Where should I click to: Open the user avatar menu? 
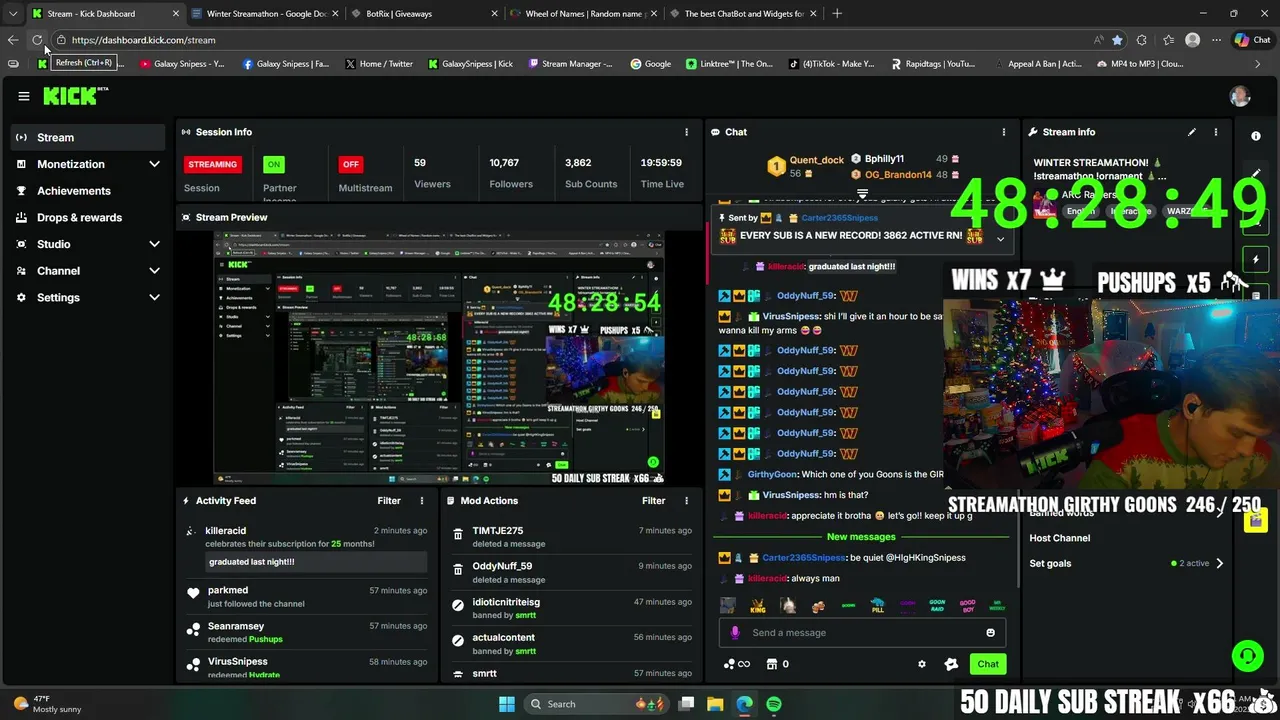click(1240, 96)
